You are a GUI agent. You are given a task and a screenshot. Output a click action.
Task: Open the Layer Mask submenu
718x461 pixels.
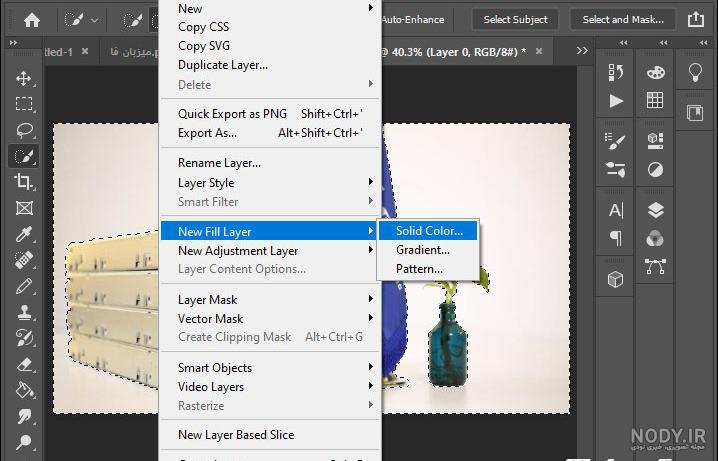(270, 299)
